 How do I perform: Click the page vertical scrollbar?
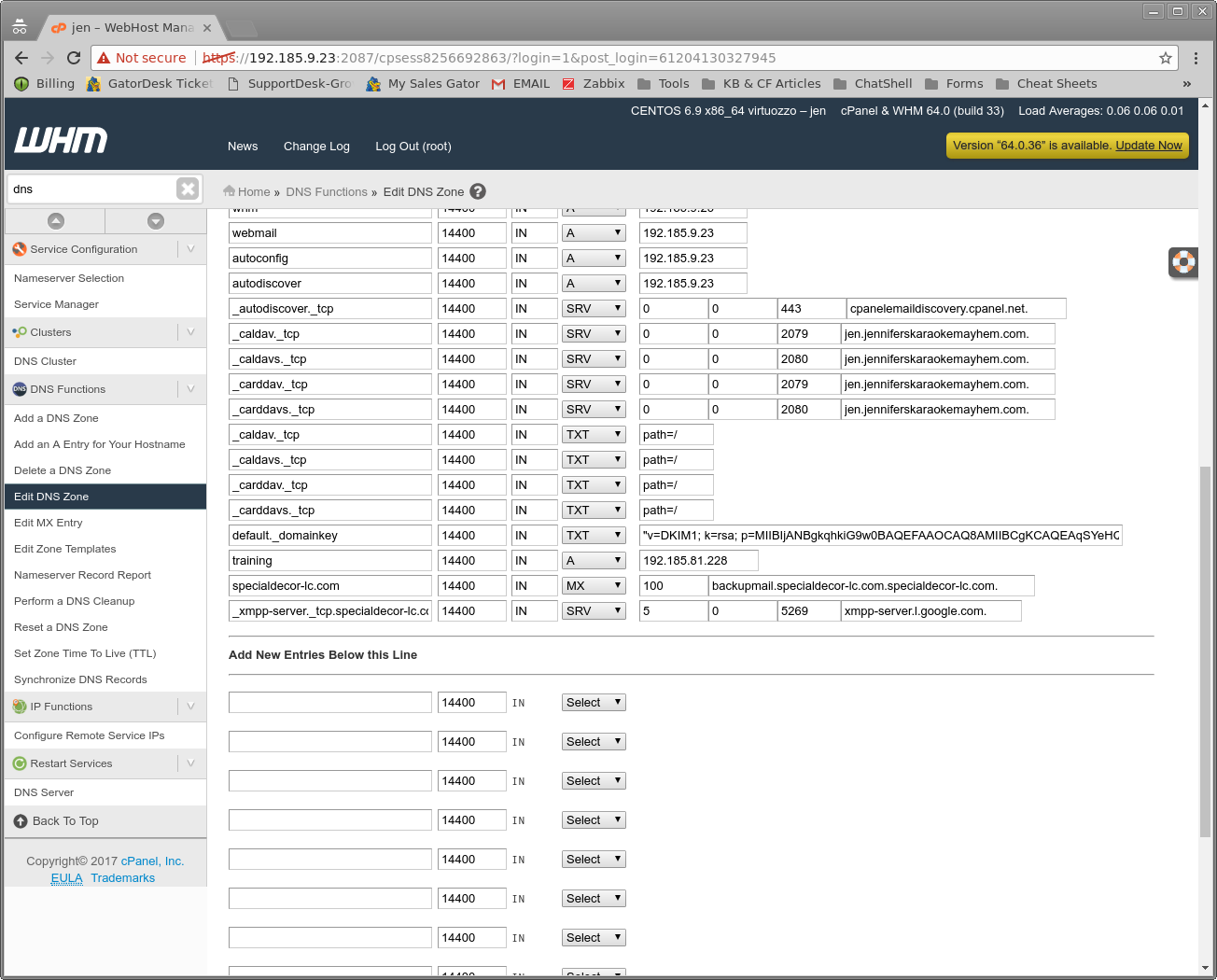[1205, 651]
